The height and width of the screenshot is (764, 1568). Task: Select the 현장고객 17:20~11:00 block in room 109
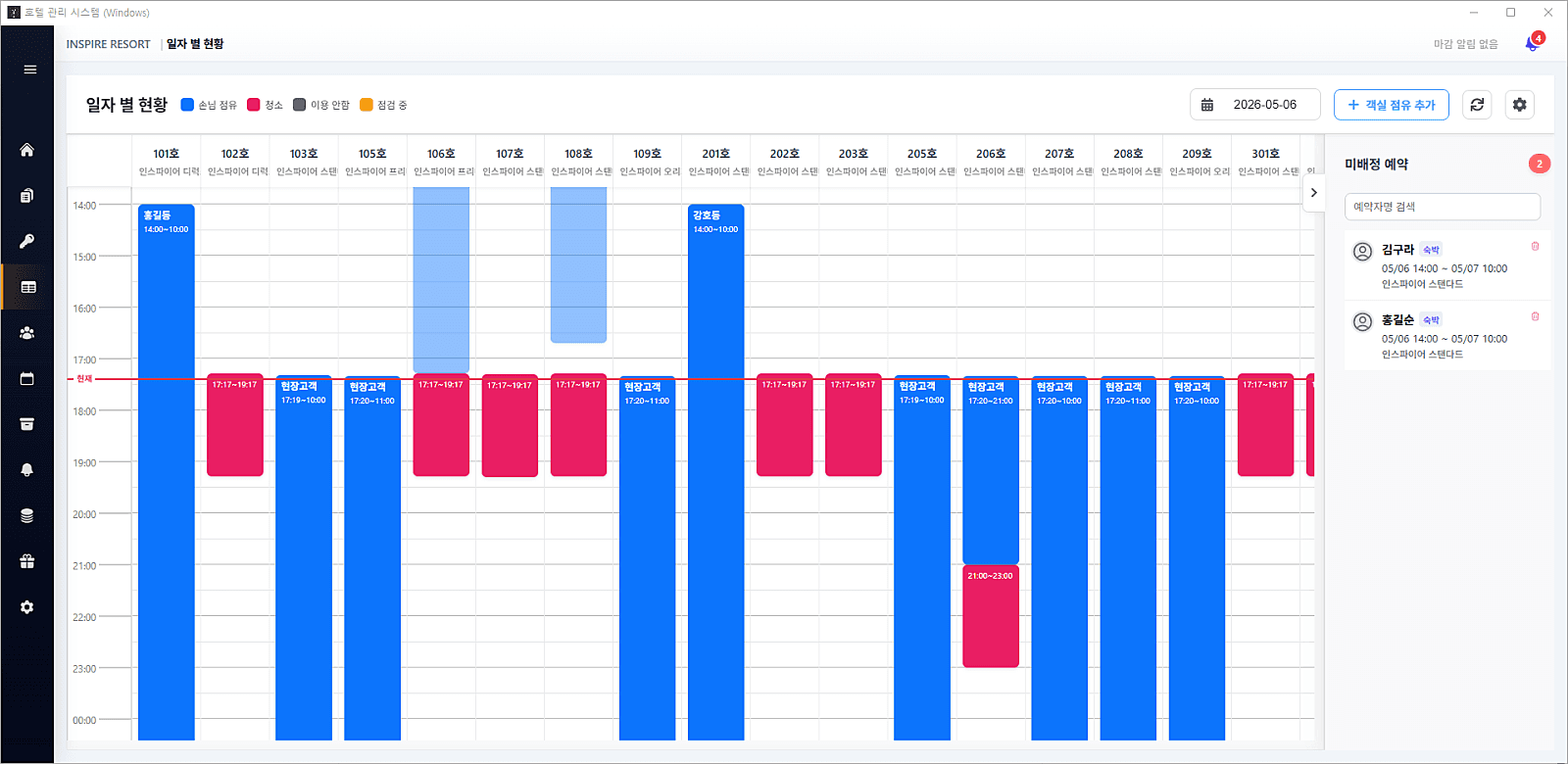(x=648, y=558)
